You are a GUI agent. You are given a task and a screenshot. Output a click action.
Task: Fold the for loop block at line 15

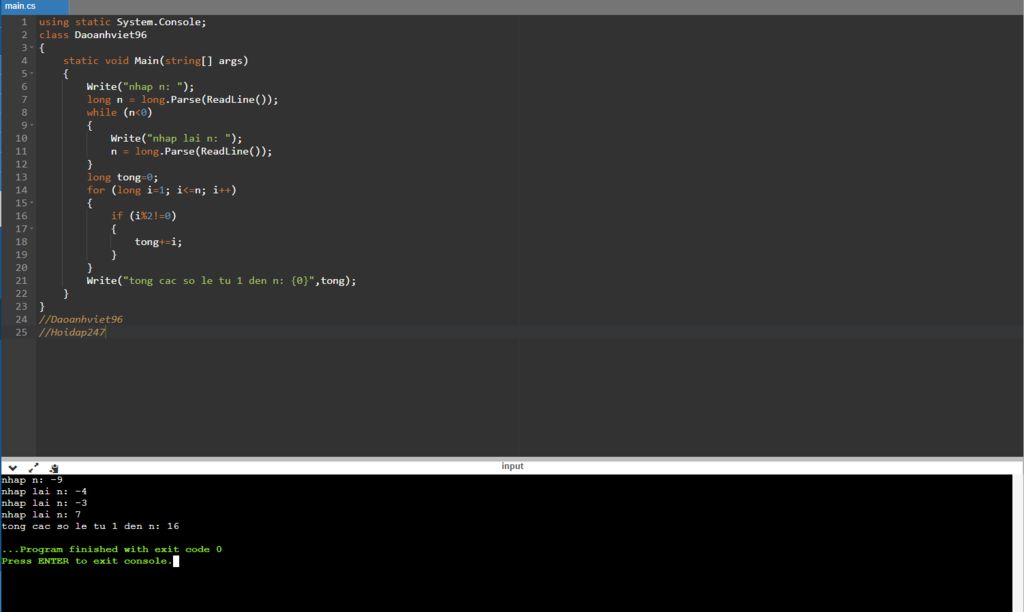point(32,203)
